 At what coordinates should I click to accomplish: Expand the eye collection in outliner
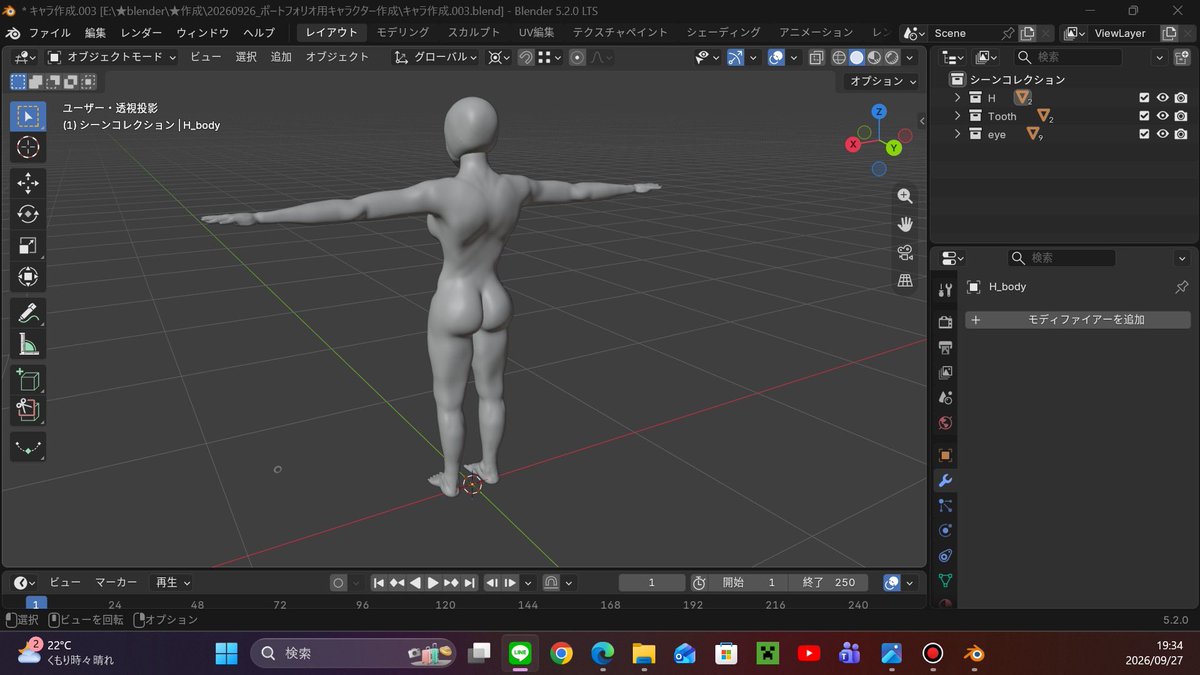pyautogui.click(x=957, y=134)
